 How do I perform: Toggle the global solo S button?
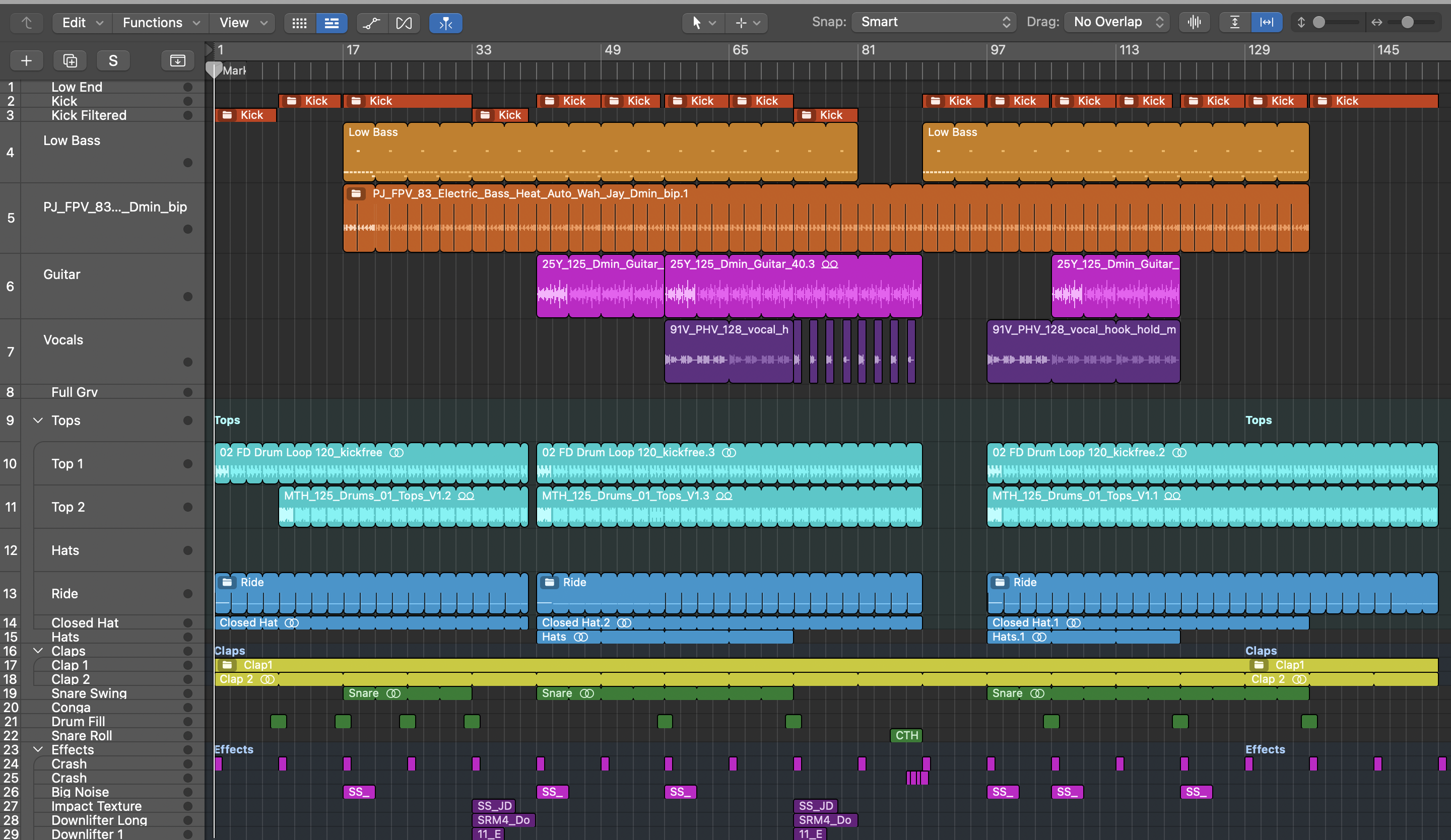pos(113,60)
